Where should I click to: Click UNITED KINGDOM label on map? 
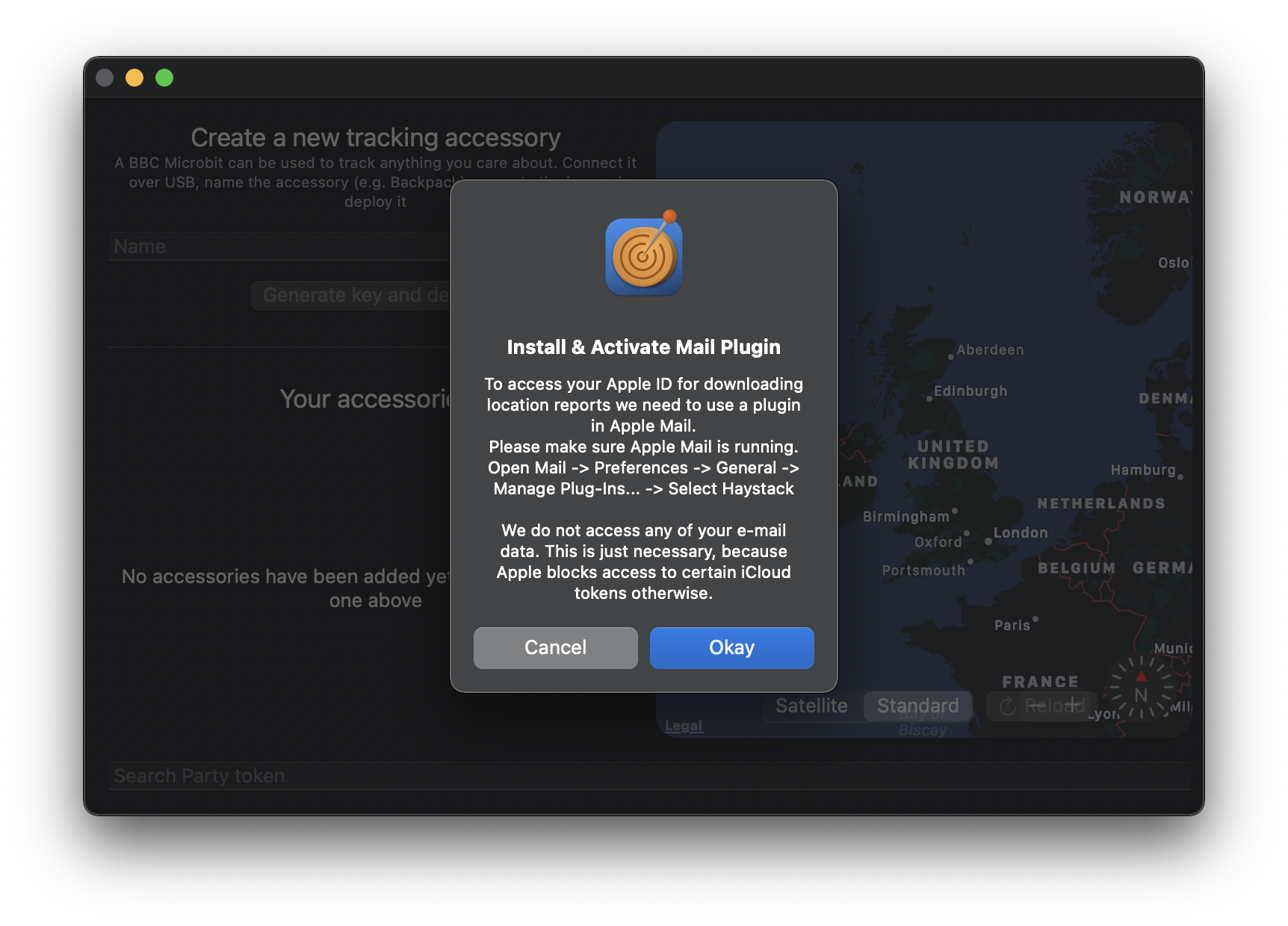pos(953,455)
